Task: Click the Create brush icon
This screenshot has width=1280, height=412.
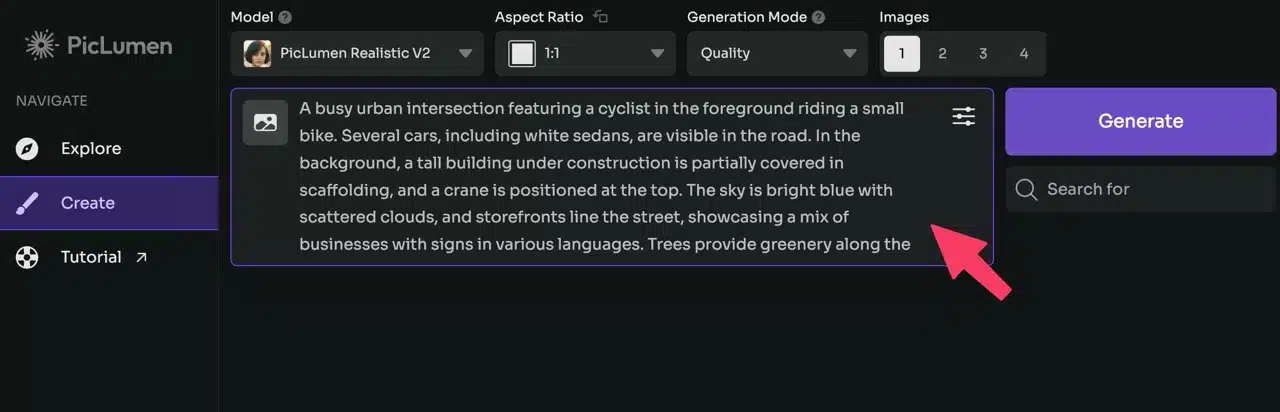Action: click(x=27, y=203)
